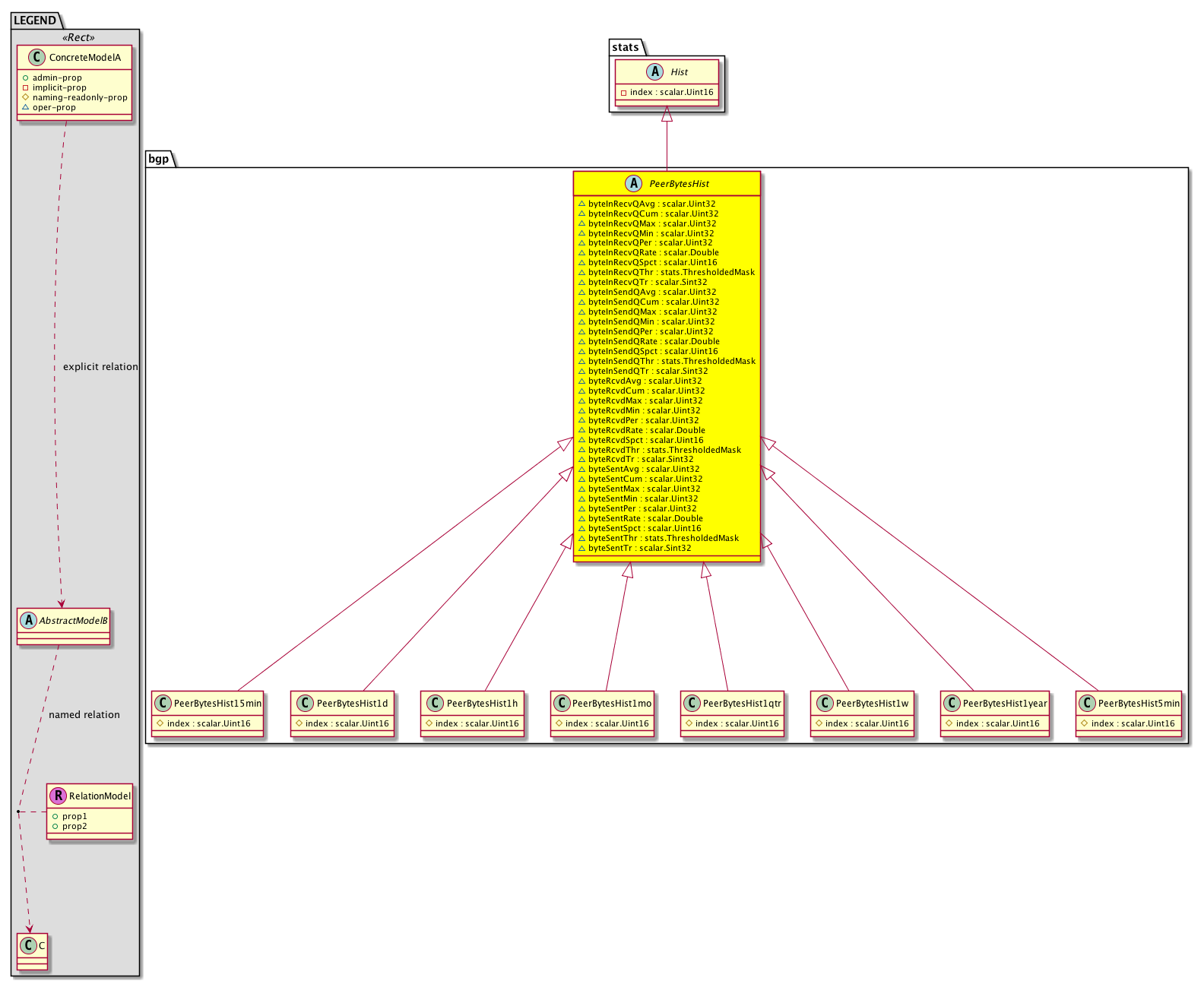1204x984 pixels.
Task: Click the PeerBytesHist1mo class icon
Action: pos(561,704)
